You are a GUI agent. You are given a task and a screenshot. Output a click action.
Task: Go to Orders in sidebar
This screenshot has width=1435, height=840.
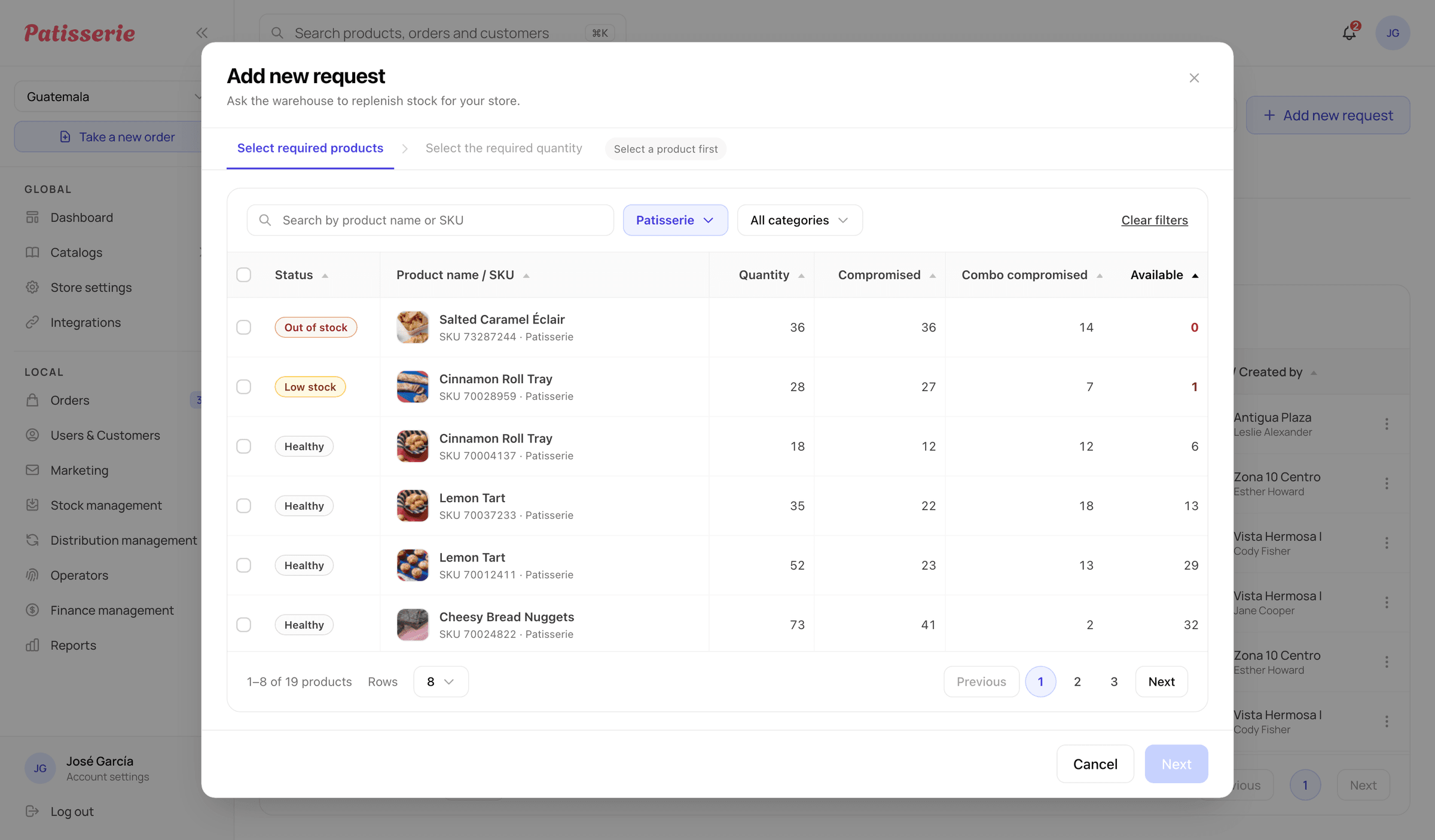tap(70, 401)
